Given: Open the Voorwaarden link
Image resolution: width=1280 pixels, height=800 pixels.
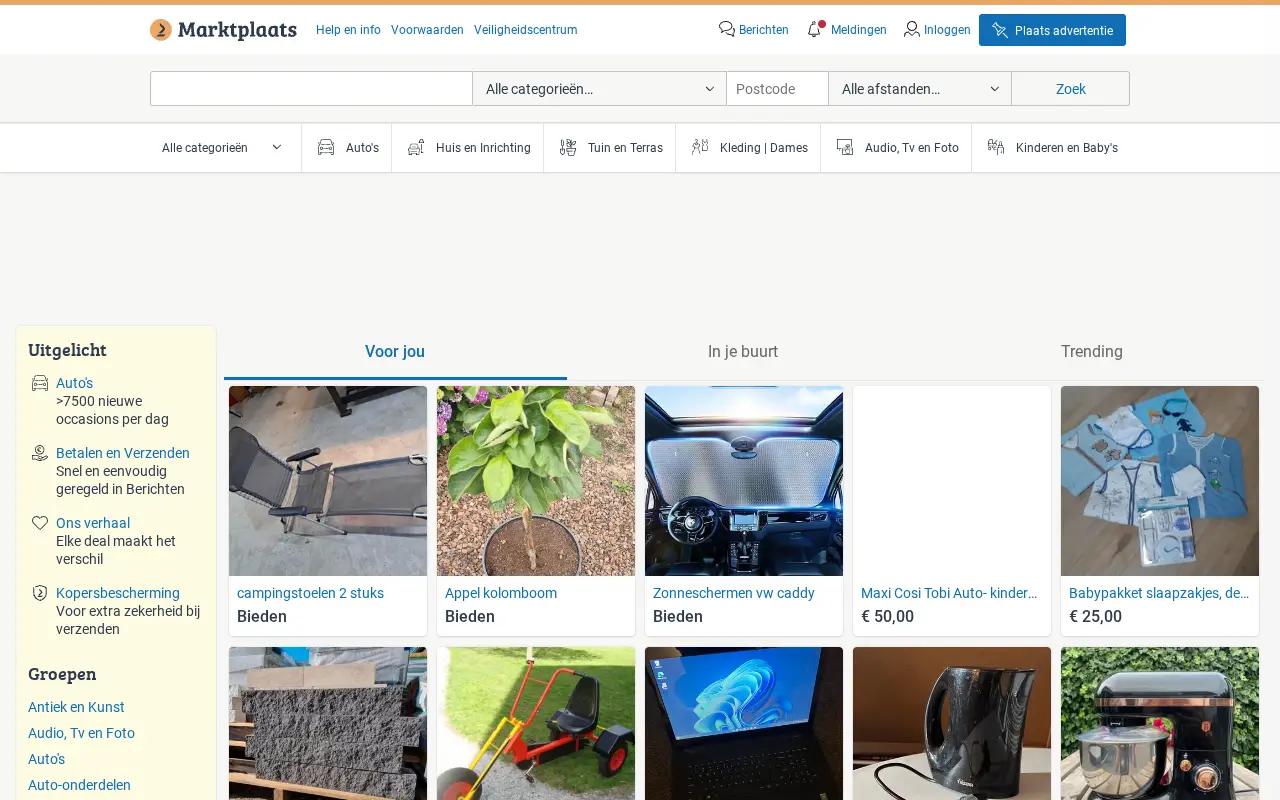Looking at the screenshot, I should (x=427, y=30).
